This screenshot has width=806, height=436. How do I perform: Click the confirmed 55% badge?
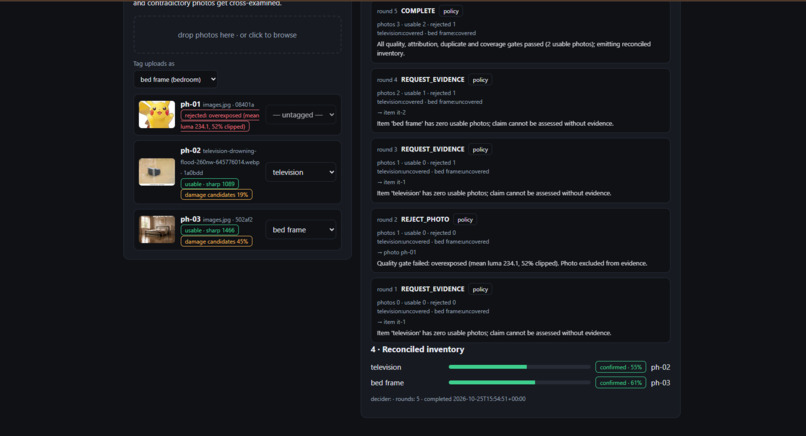620,367
